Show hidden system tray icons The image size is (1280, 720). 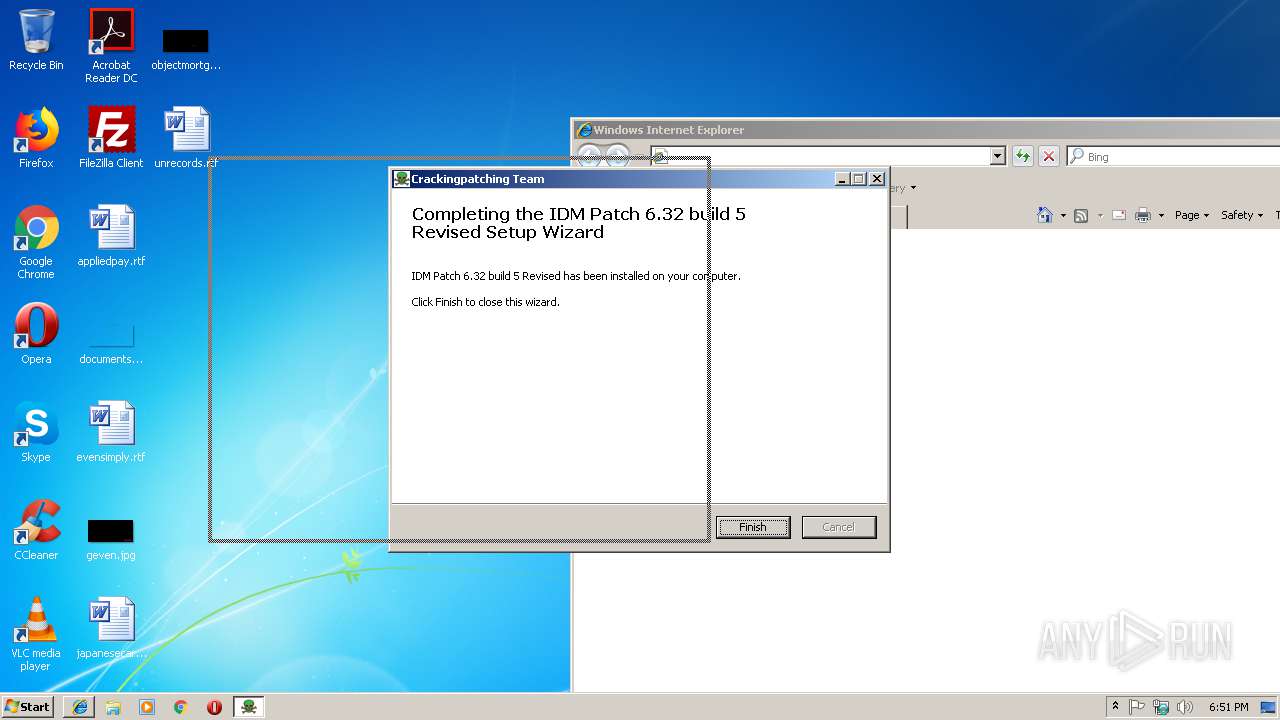tap(1116, 707)
